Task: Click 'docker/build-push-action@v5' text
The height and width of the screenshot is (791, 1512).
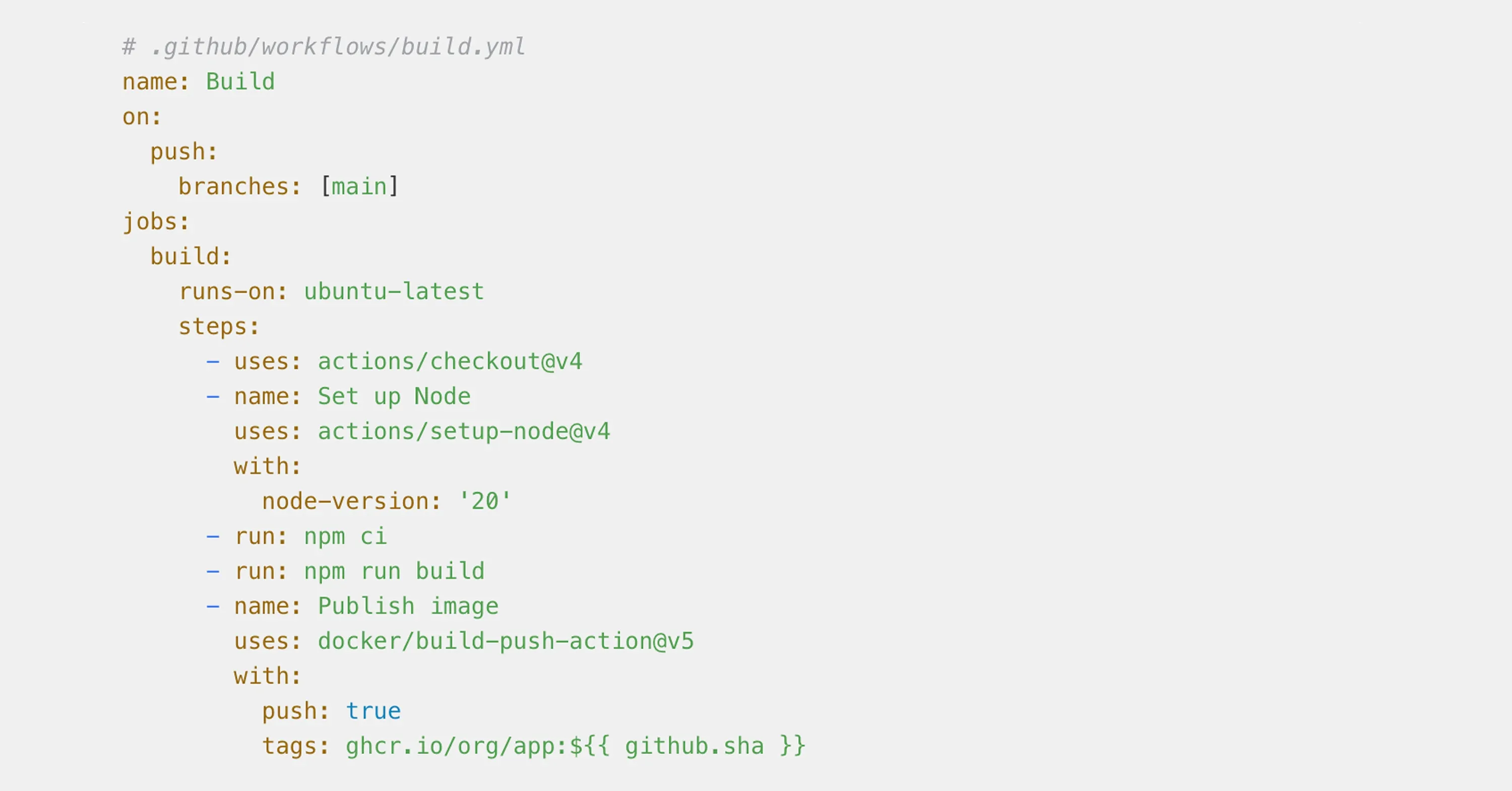Action: coord(506,641)
